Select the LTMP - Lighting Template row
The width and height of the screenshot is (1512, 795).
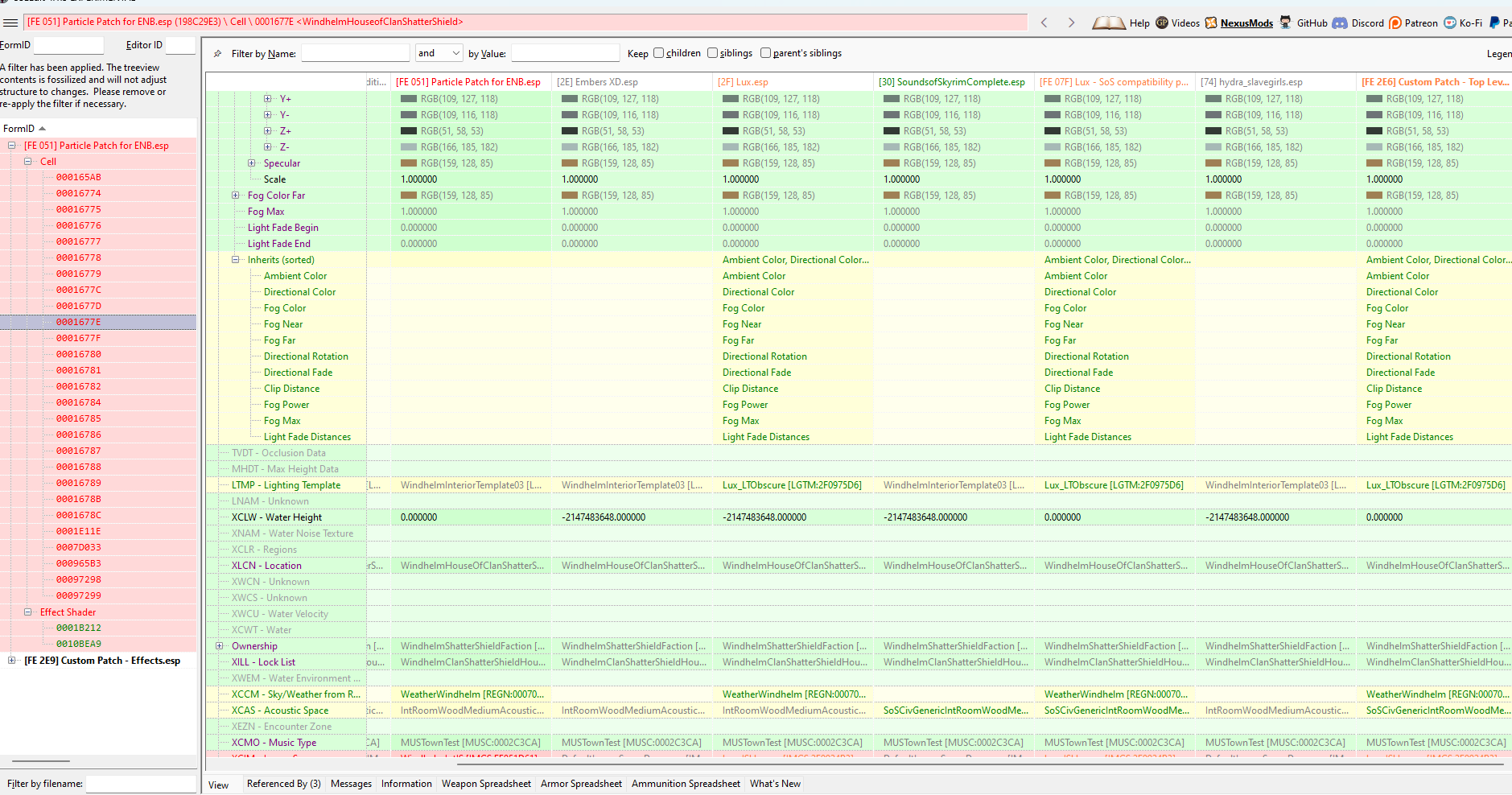[286, 485]
